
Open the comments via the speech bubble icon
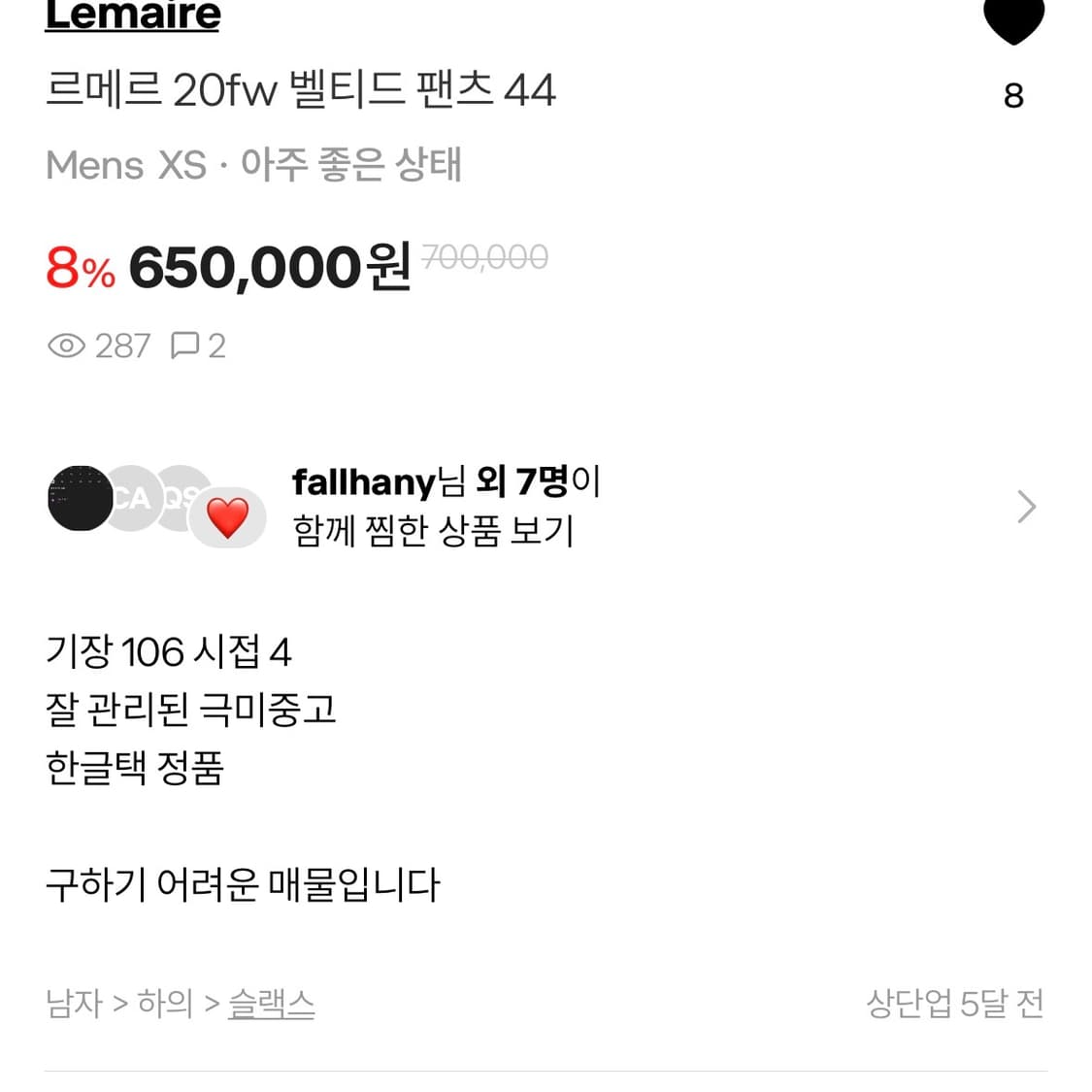click(185, 346)
